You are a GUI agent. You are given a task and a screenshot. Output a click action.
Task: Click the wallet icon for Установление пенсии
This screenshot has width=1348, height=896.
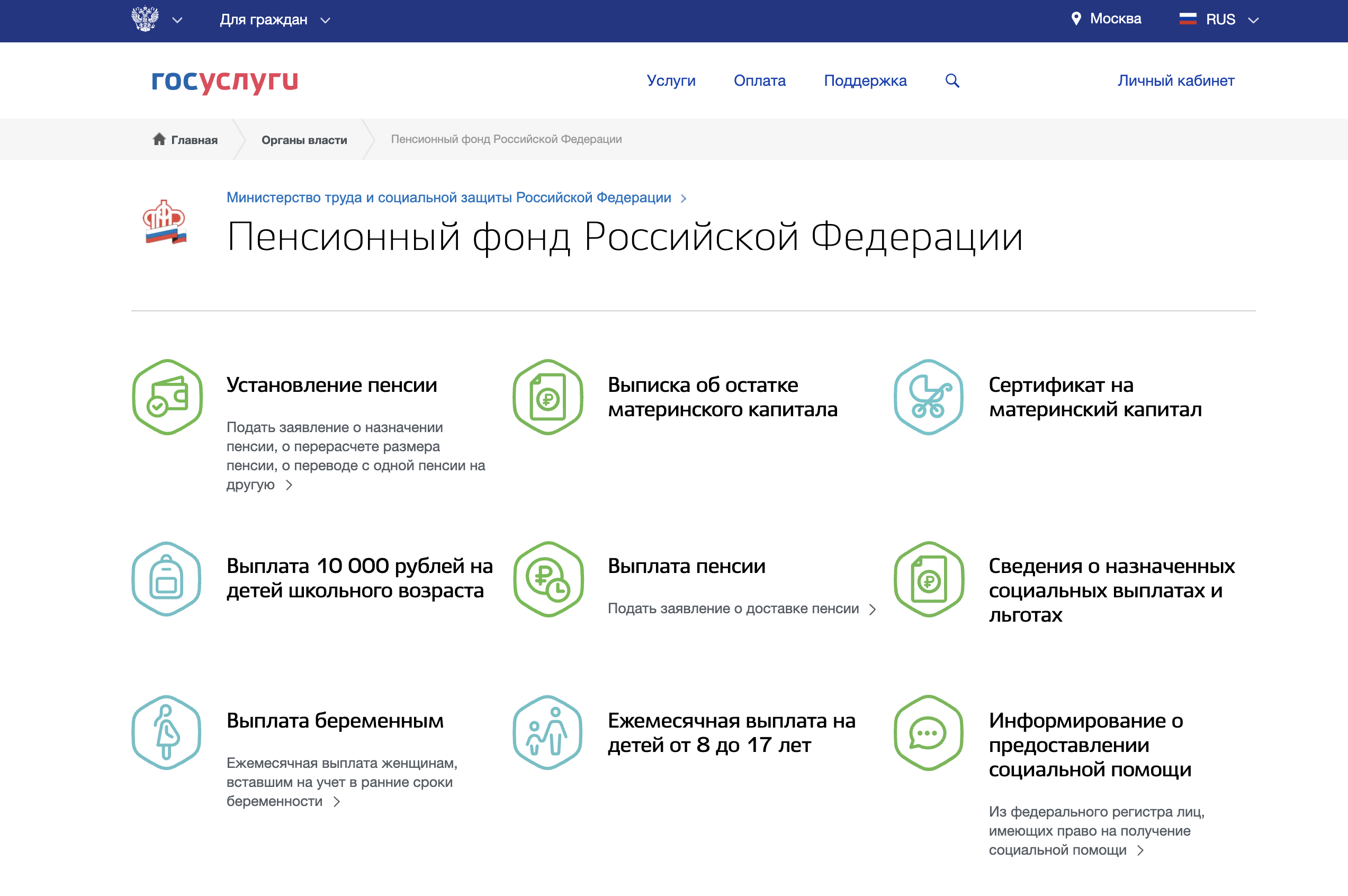[167, 397]
